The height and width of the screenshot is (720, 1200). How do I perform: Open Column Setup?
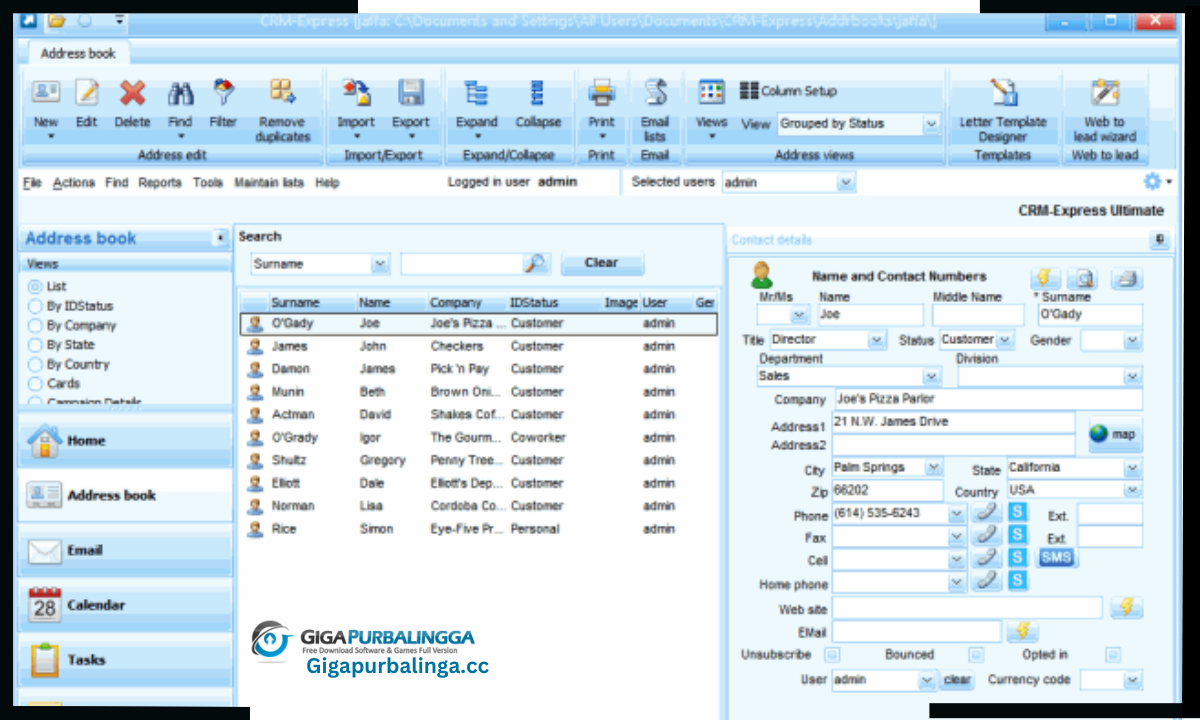[x=788, y=91]
